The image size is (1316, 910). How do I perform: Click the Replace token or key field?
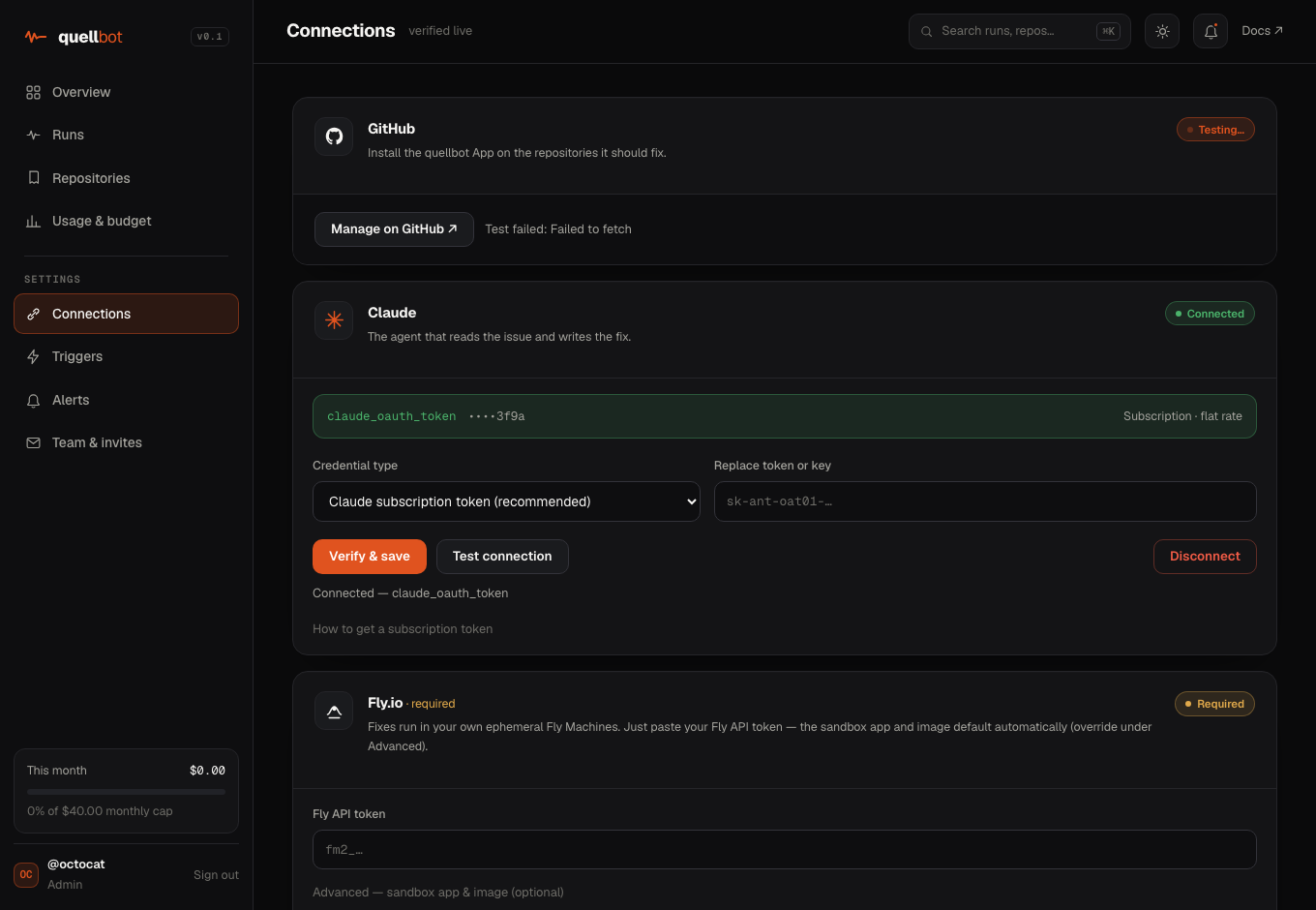(x=985, y=501)
